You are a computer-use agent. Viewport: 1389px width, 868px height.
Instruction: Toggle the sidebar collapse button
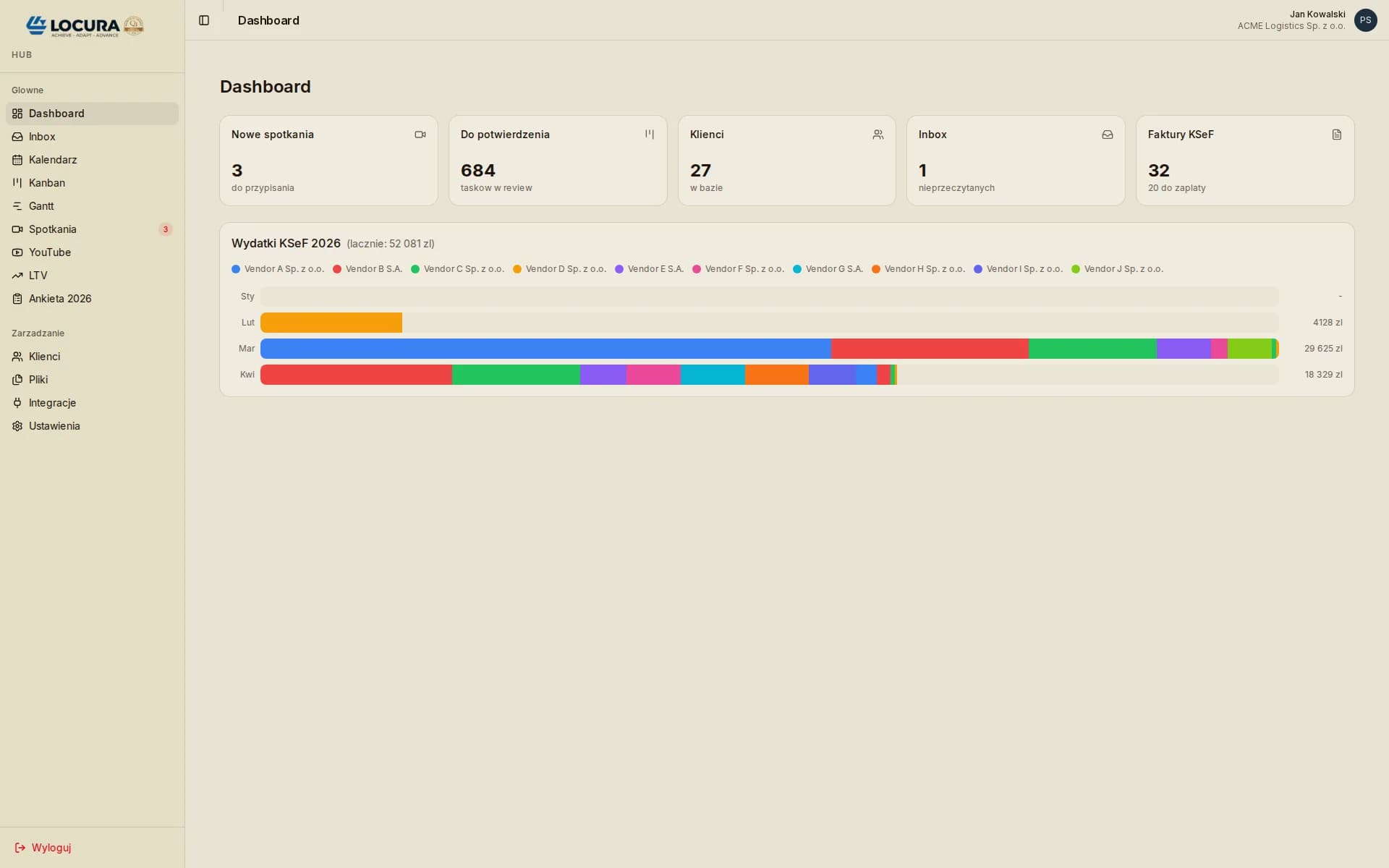click(204, 20)
